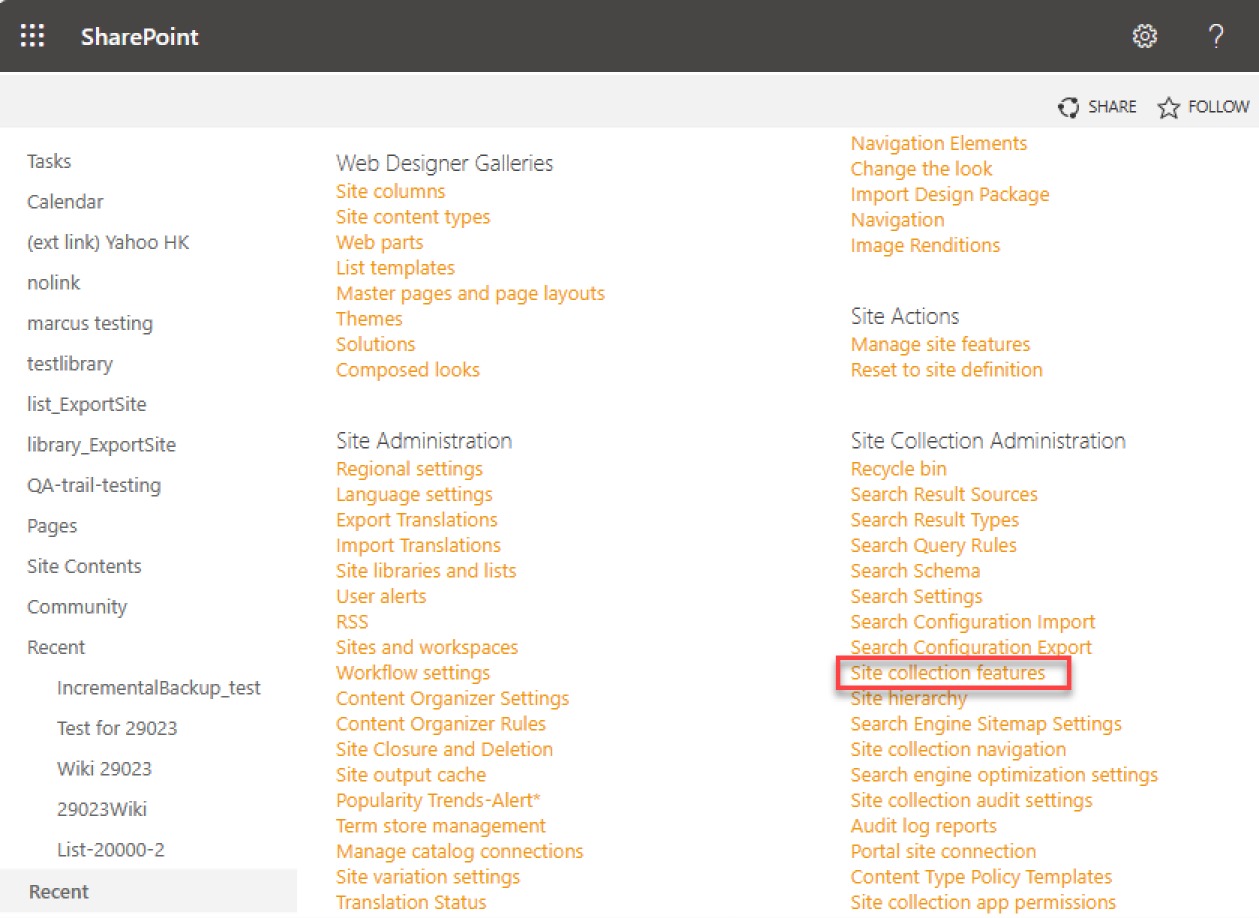Open Term store management
Image resolution: width=1259 pixels, height=918 pixels.
click(x=440, y=826)
